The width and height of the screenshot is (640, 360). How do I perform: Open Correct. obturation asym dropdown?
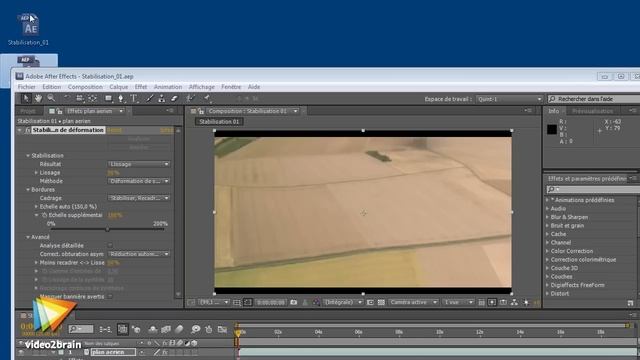[139, 254]
